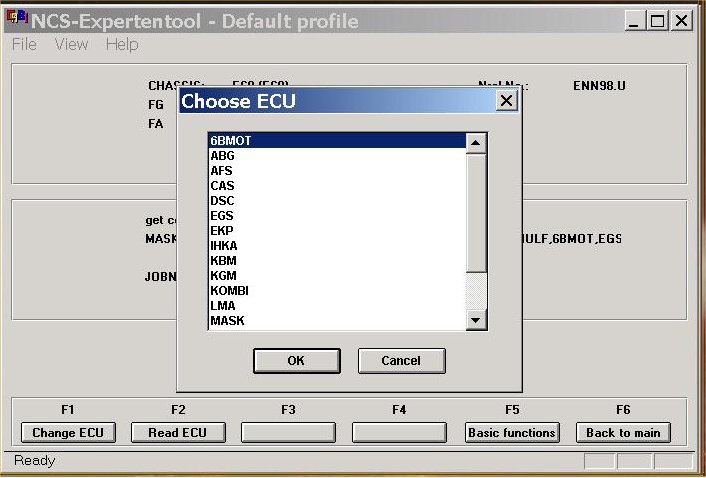Click the Change ECU button
Screen dimensions: 706x478
68,433
